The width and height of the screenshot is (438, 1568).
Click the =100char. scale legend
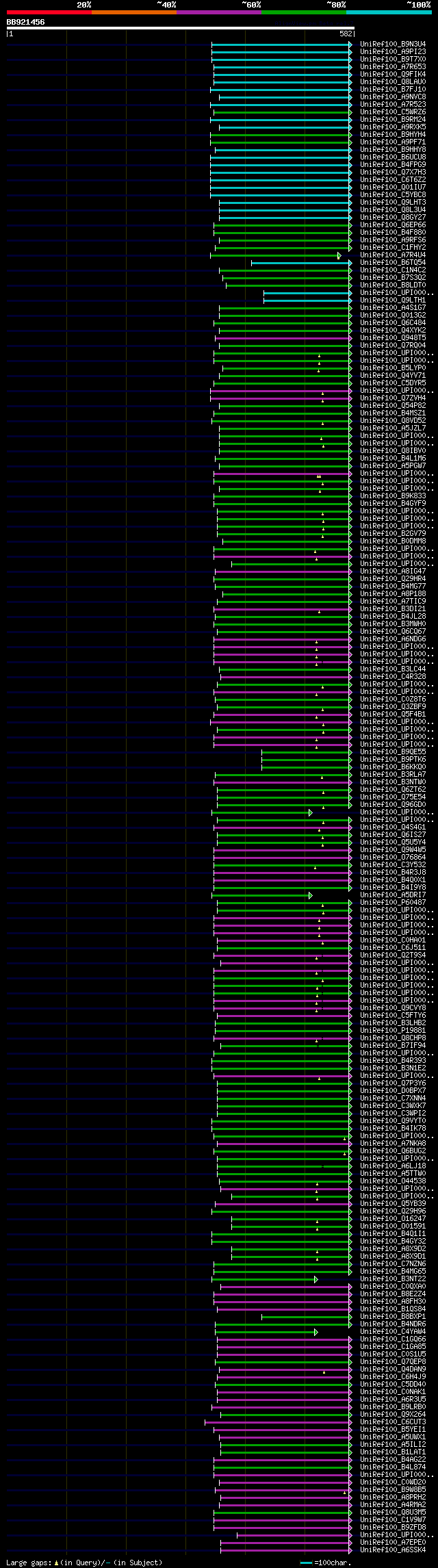(x=325, y=1563)
